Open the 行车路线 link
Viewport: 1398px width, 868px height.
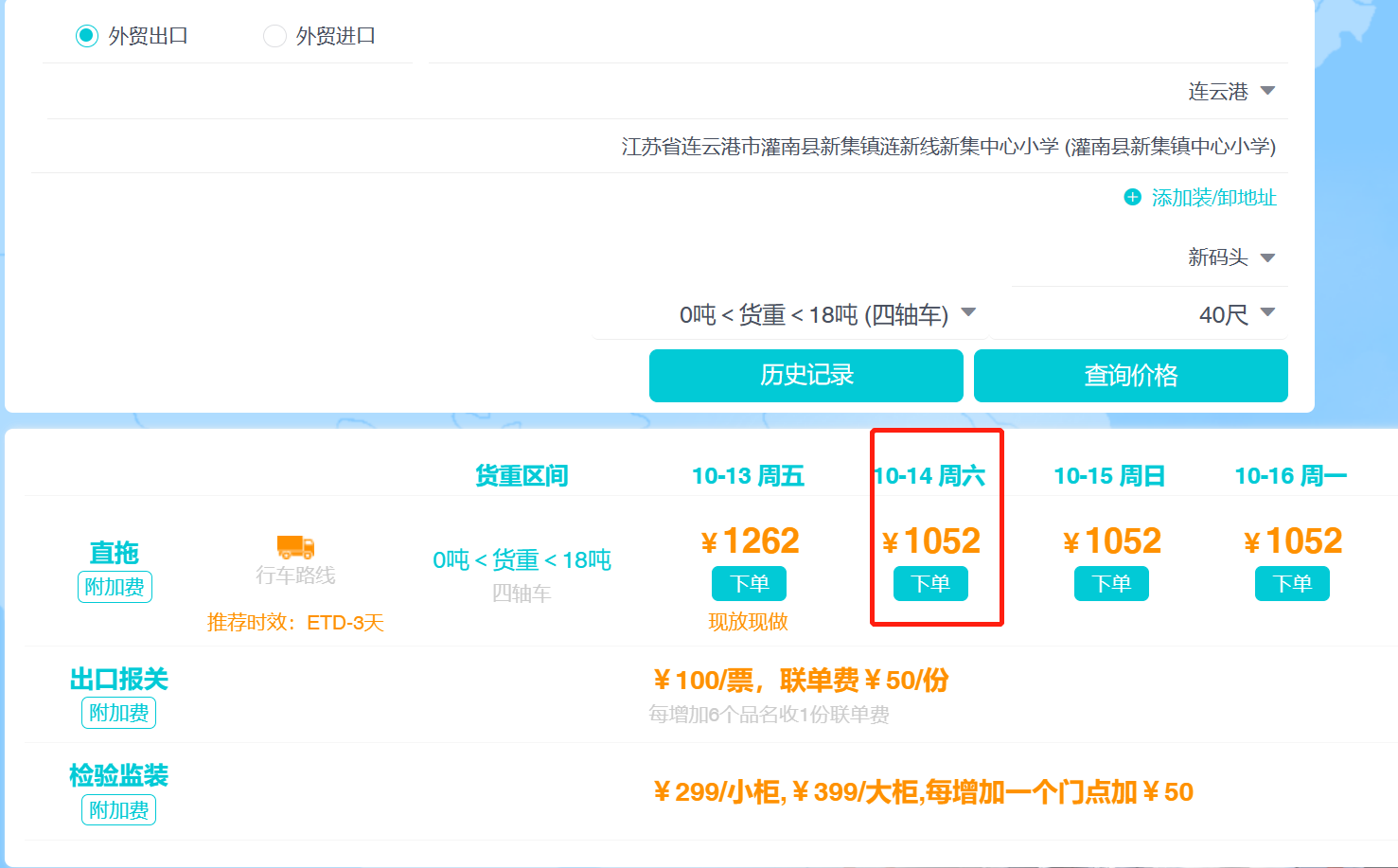pos(295,576)
